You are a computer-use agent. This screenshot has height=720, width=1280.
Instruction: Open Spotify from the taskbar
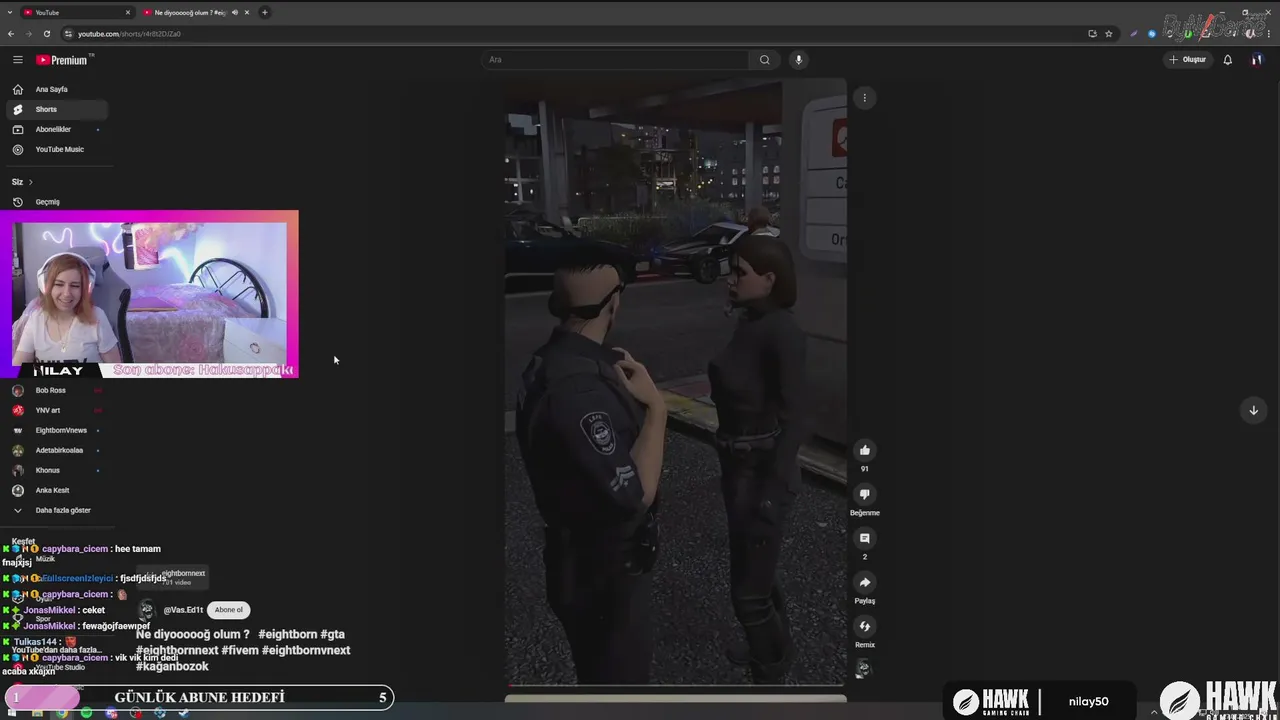click(x=86, y=713)
